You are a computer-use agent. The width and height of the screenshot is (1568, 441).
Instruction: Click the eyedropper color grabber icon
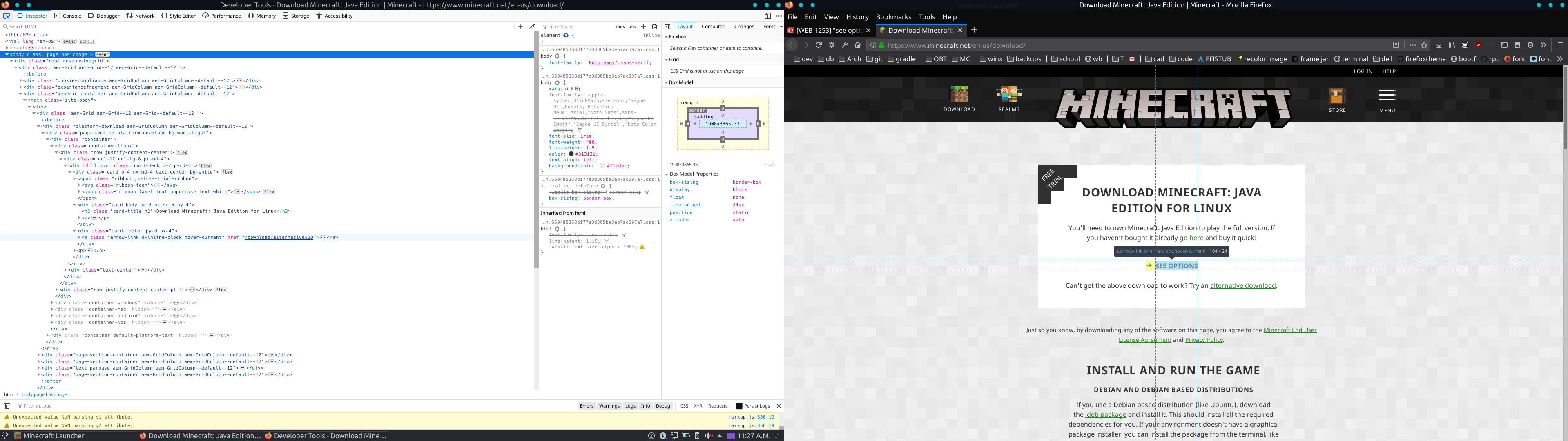pos(533,27)
